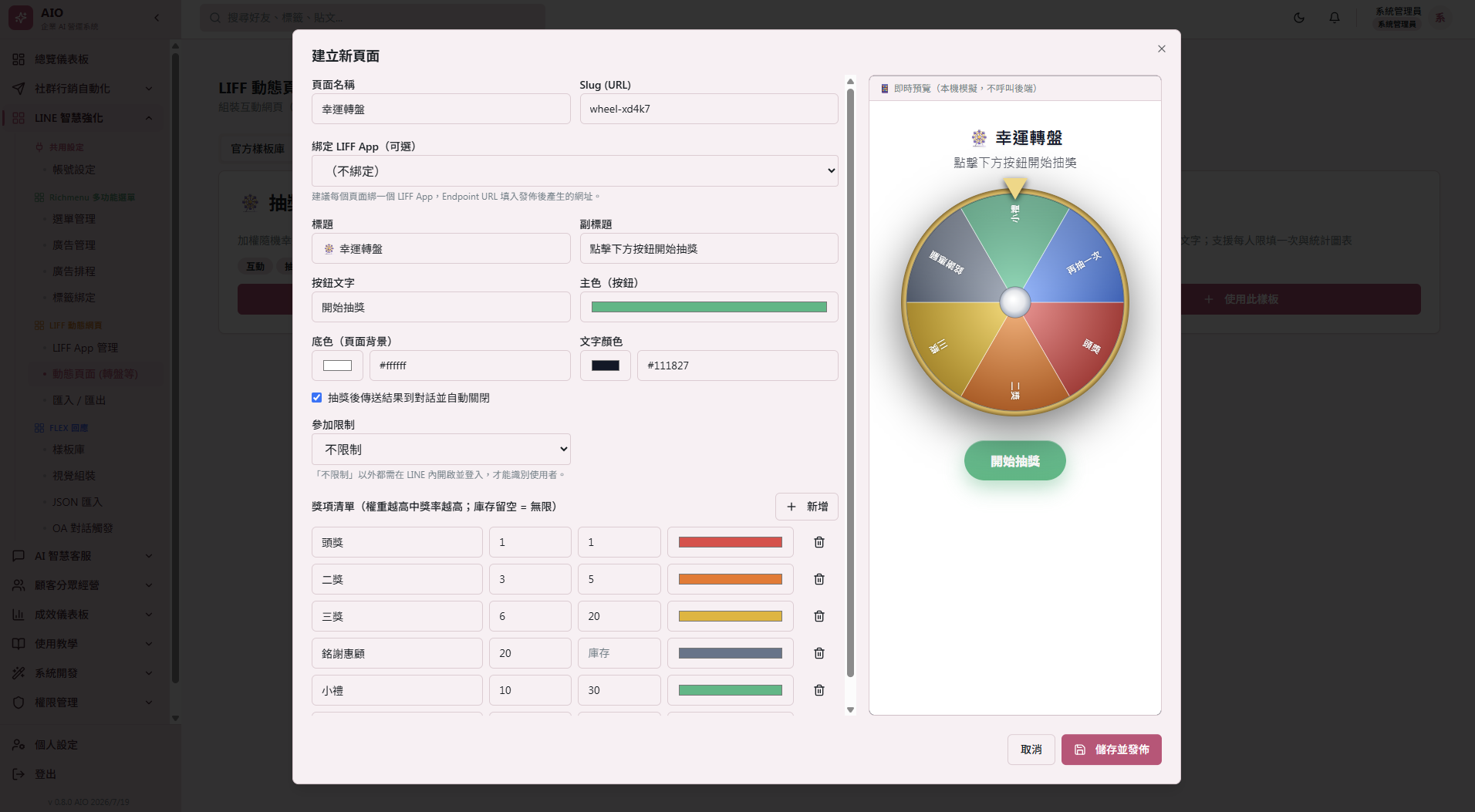
Task: Click trash icon for 小禮 row
Action: click(x=819, y=690)
